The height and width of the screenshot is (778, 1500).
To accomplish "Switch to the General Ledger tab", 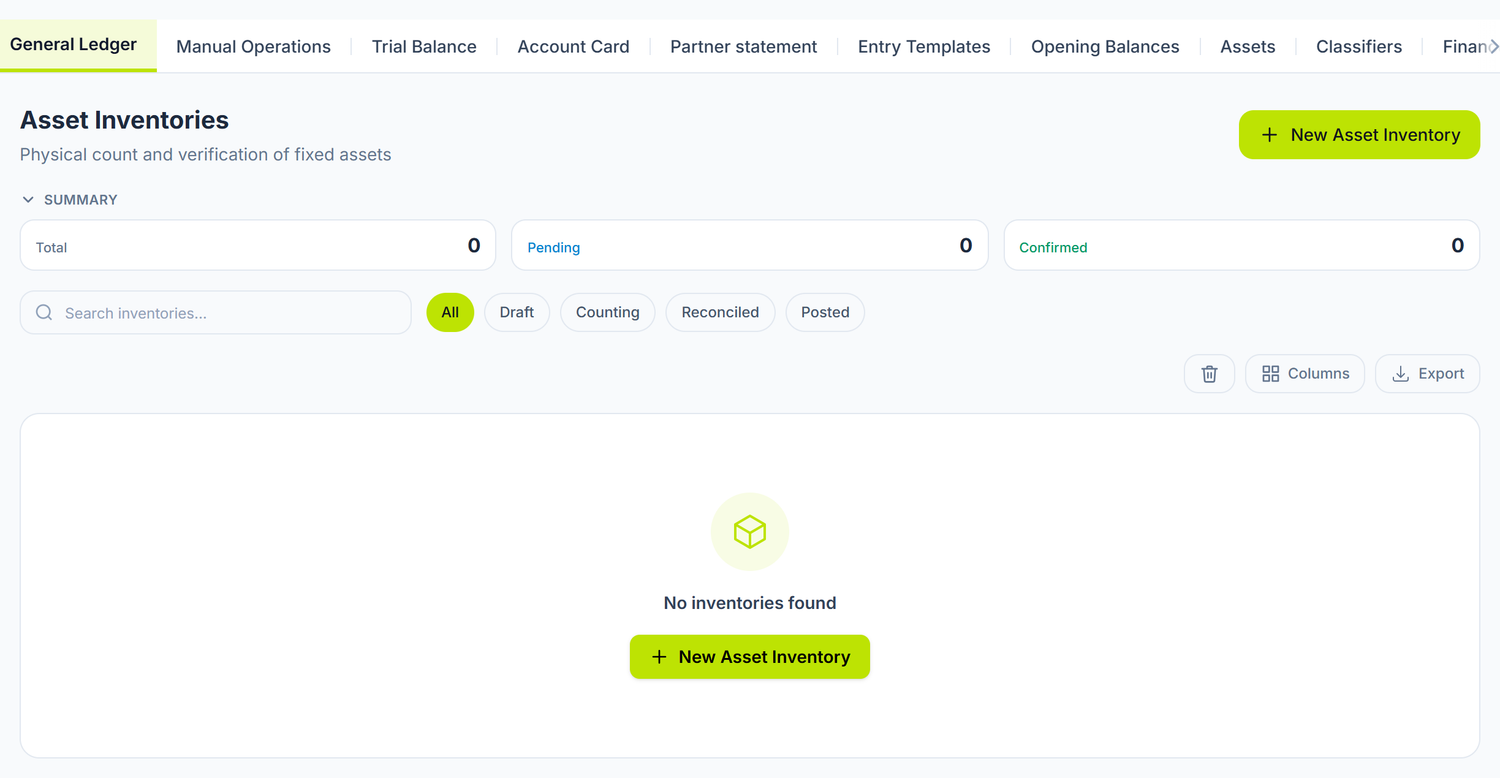I will pyautogui.click(x=78, y=45).
